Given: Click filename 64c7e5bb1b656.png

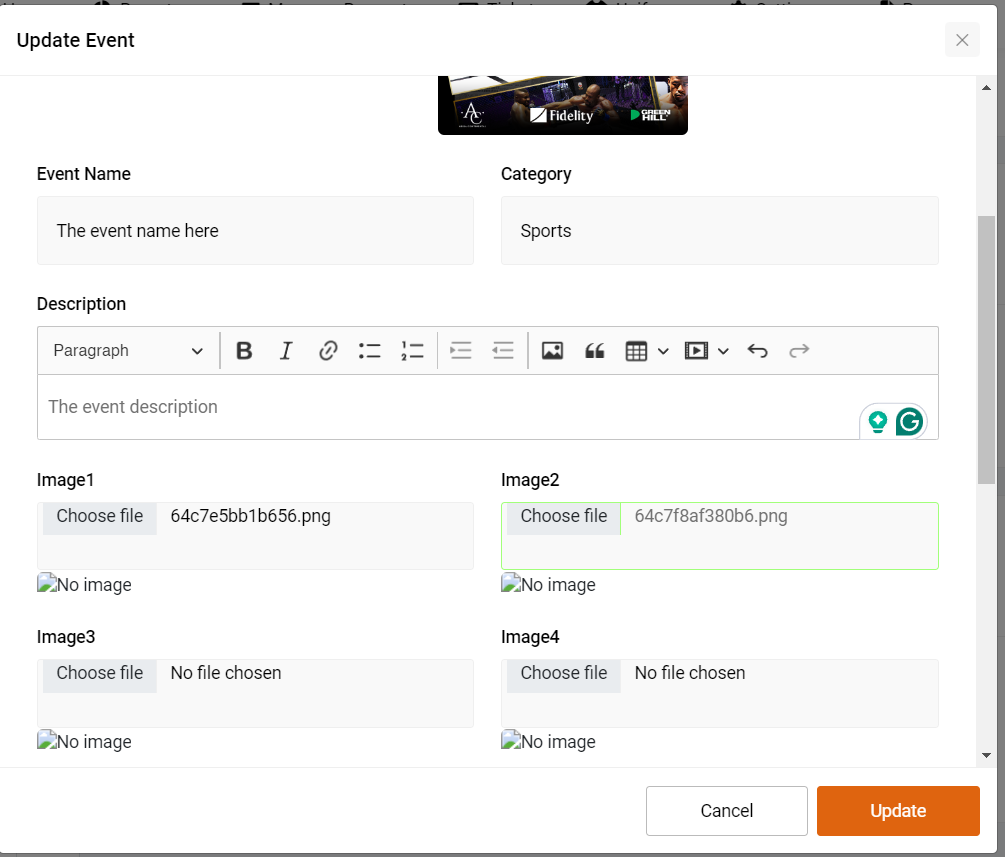Looking at the screenshot, I should click(x=251, y=517).
